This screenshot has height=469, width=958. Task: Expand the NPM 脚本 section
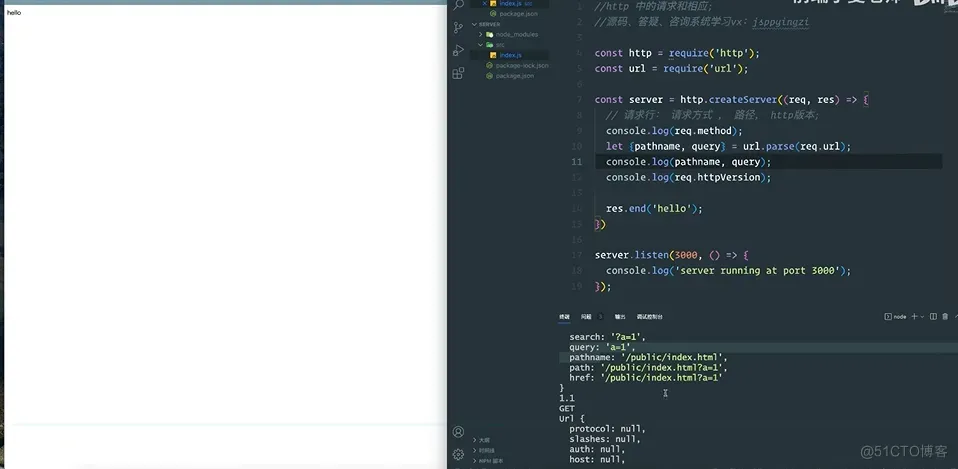click(x=488, y=460)
